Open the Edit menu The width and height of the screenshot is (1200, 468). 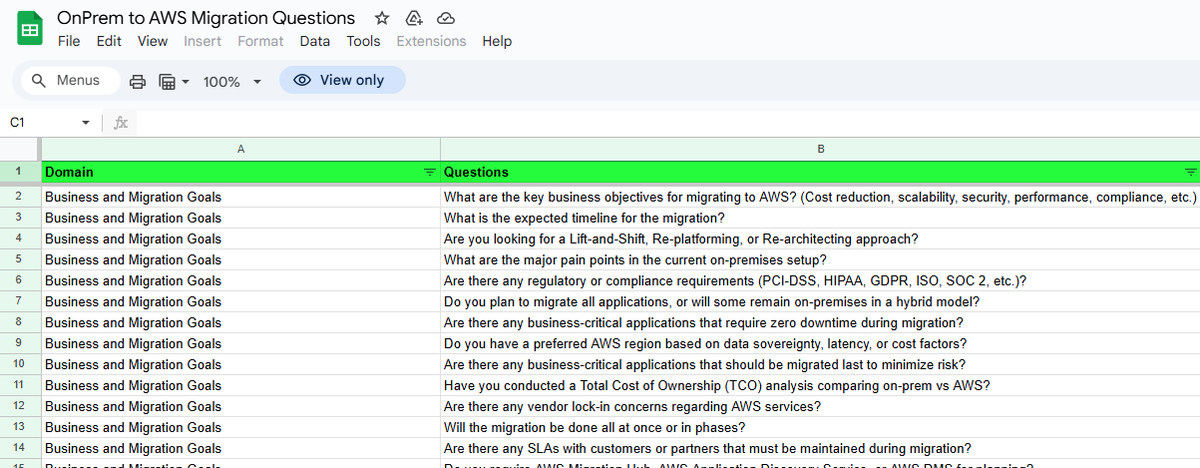pyautogui.click(x=109, y=41)
